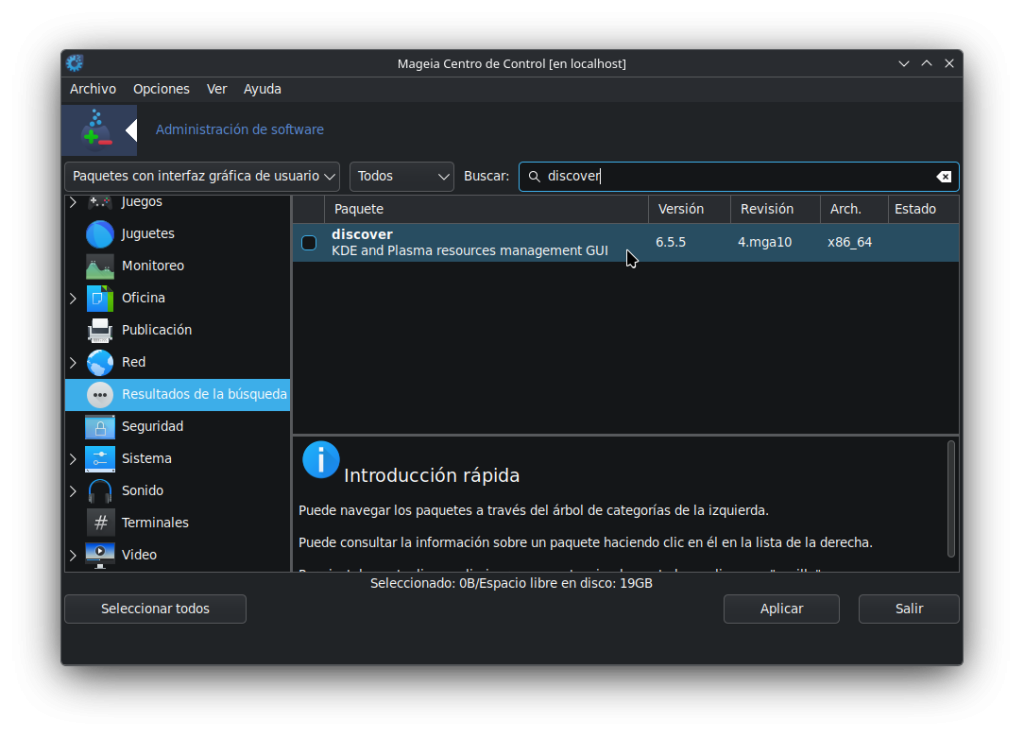Click the Salir button
The width and height of the screenshot is (1024, 738).
908,609
